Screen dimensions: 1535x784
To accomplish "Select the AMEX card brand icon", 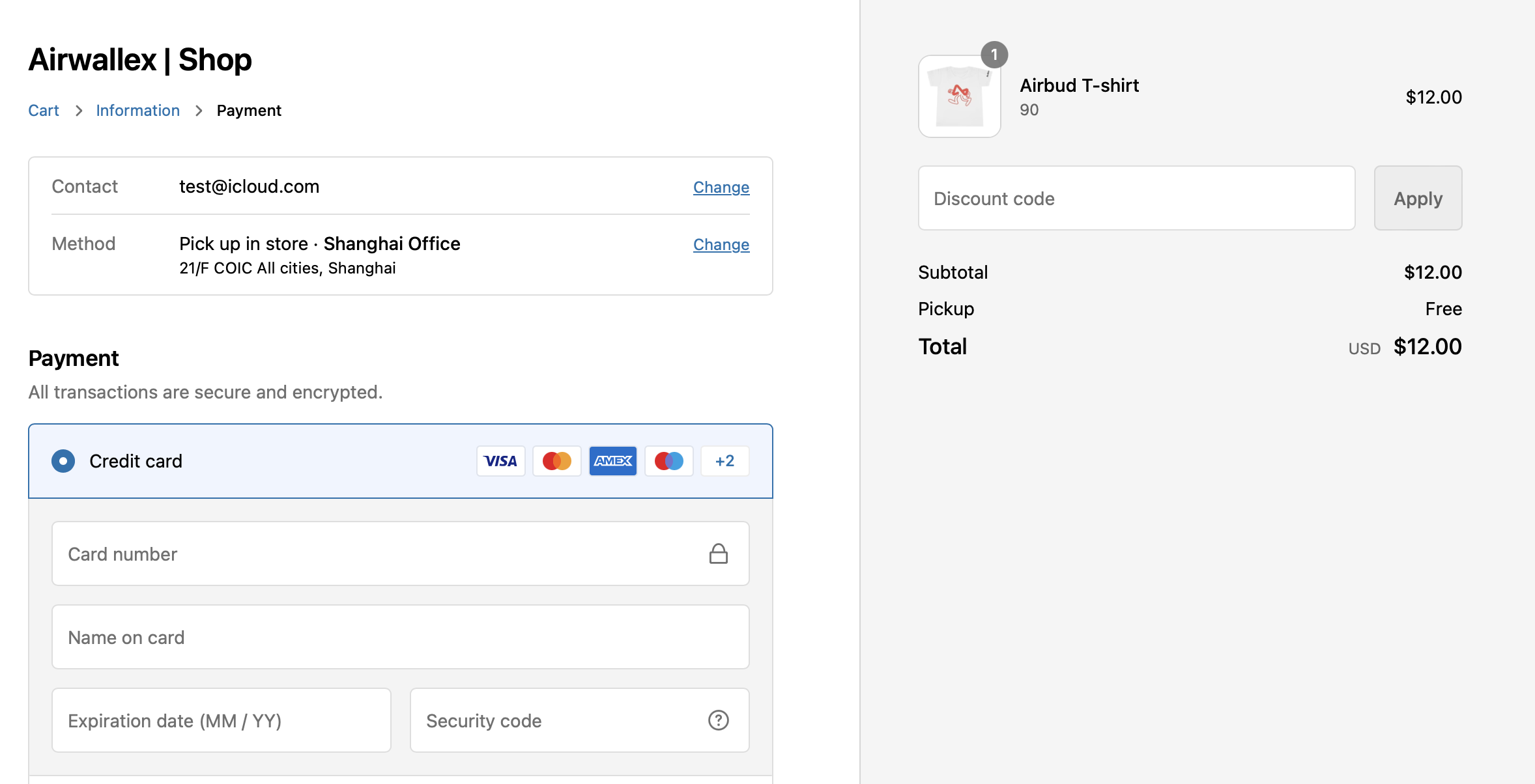I will click(x=612, y=460).
